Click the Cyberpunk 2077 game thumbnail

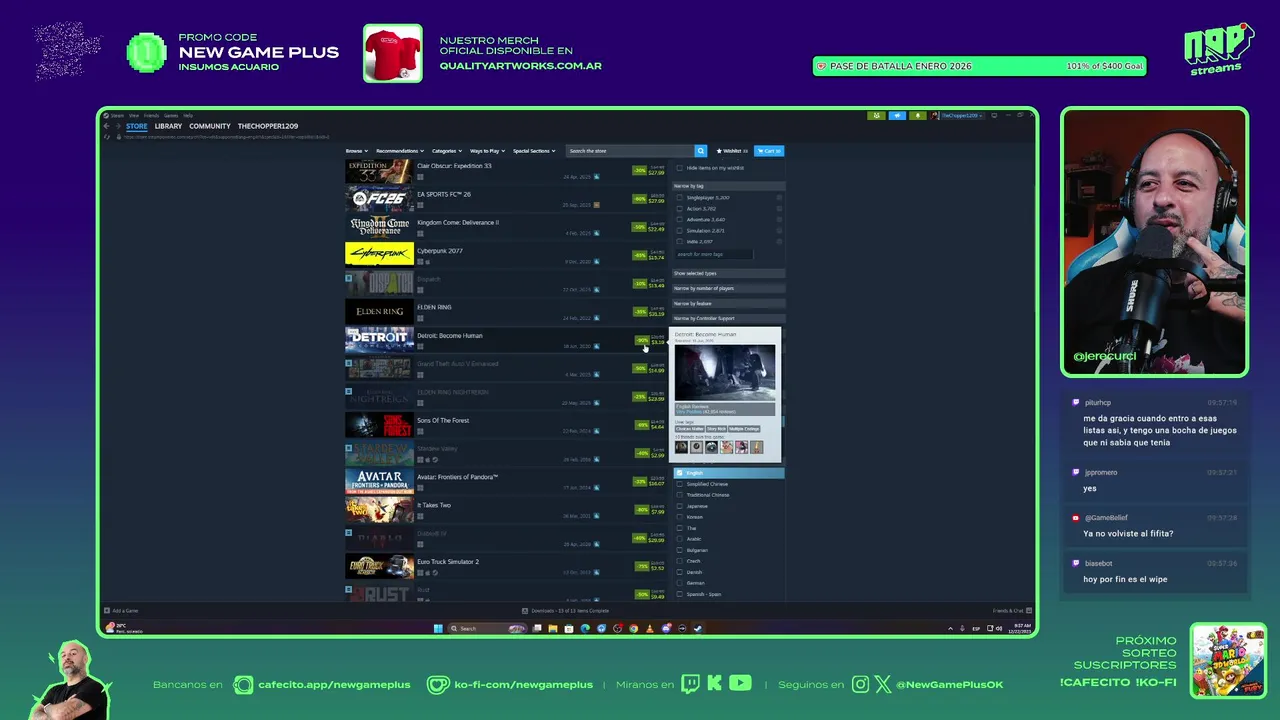379,254
